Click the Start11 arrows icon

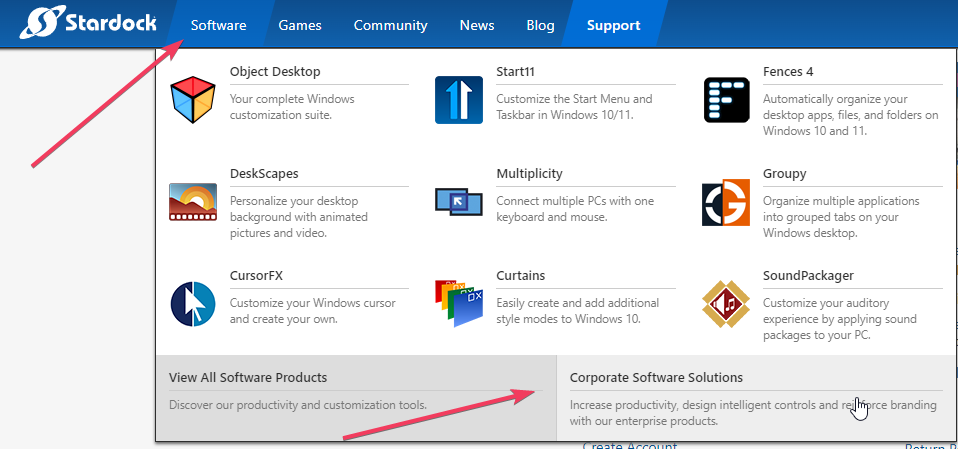click(459, 100)
